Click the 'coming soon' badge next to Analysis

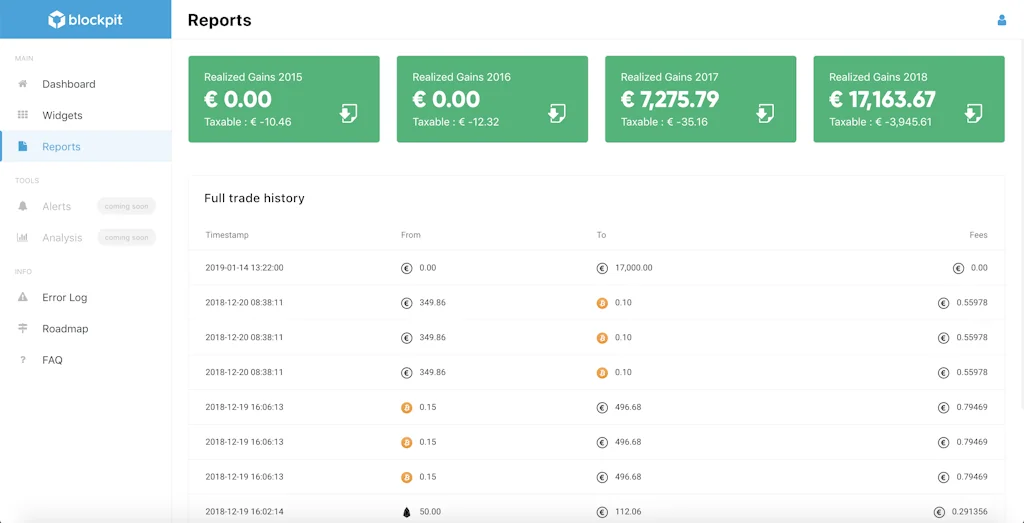[x=127, y=238]
